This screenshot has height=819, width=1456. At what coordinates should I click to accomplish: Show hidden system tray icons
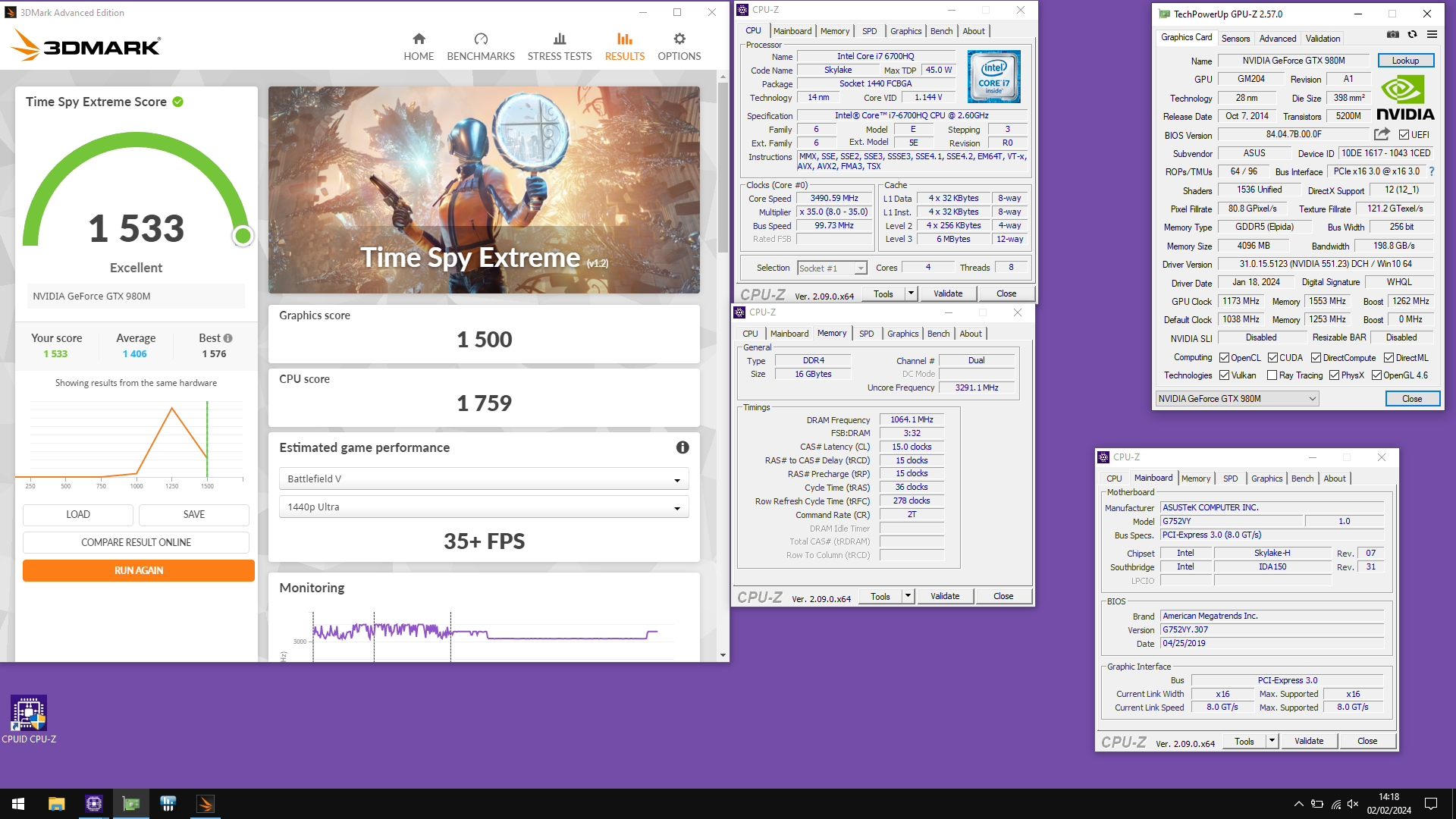(x=1299, y=804)
